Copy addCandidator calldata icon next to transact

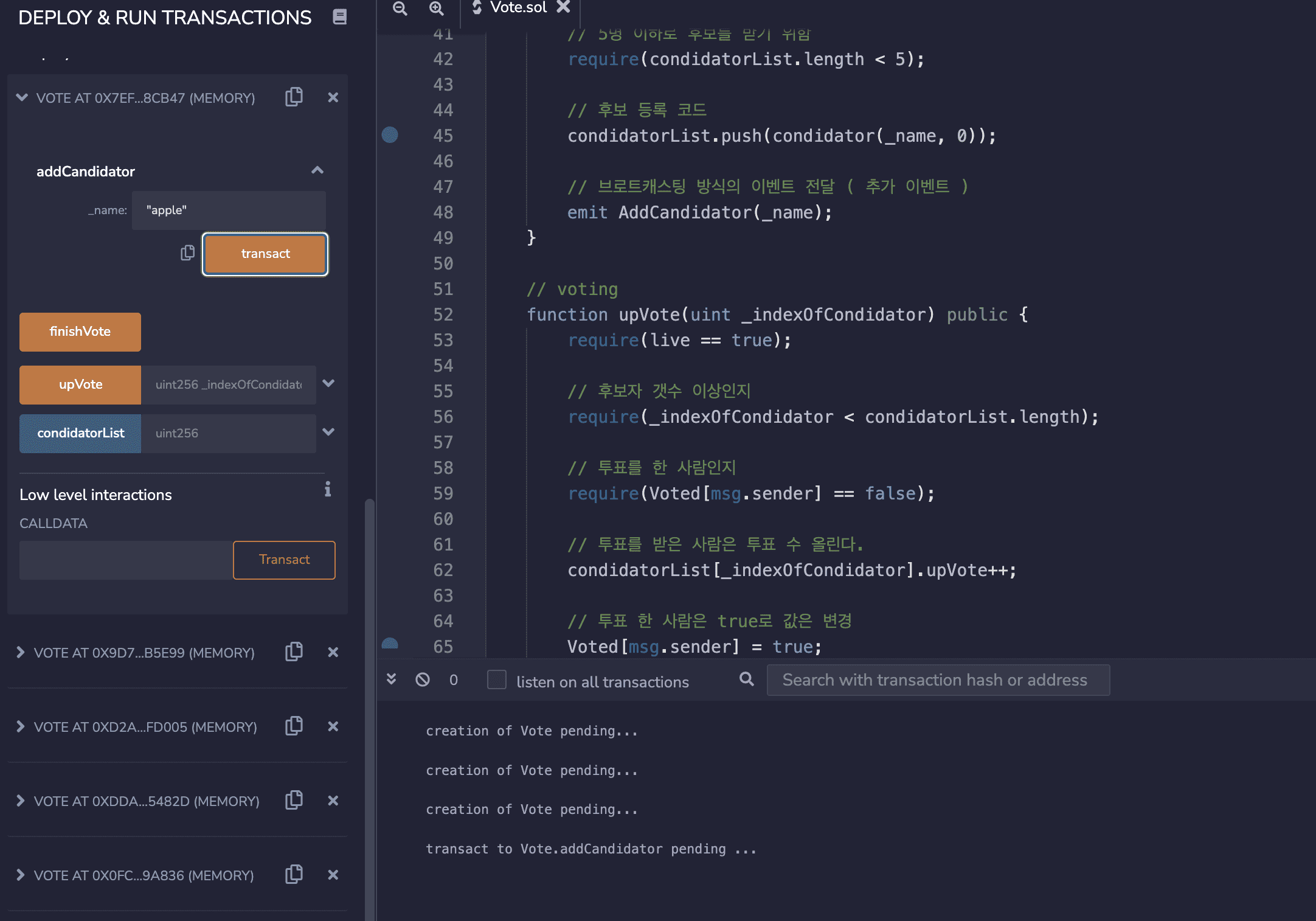click(x=187, y=253)
